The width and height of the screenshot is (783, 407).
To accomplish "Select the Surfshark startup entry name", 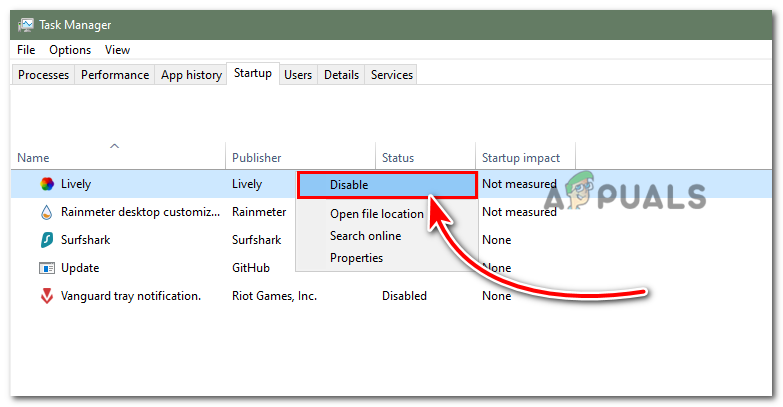I will (x=85, y=240).
